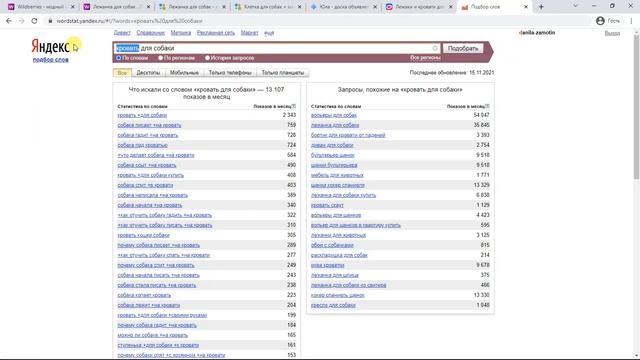Screen dimensions: 640x360
Task: Click the browser forward arrow
Action: (x=22, y=21)
